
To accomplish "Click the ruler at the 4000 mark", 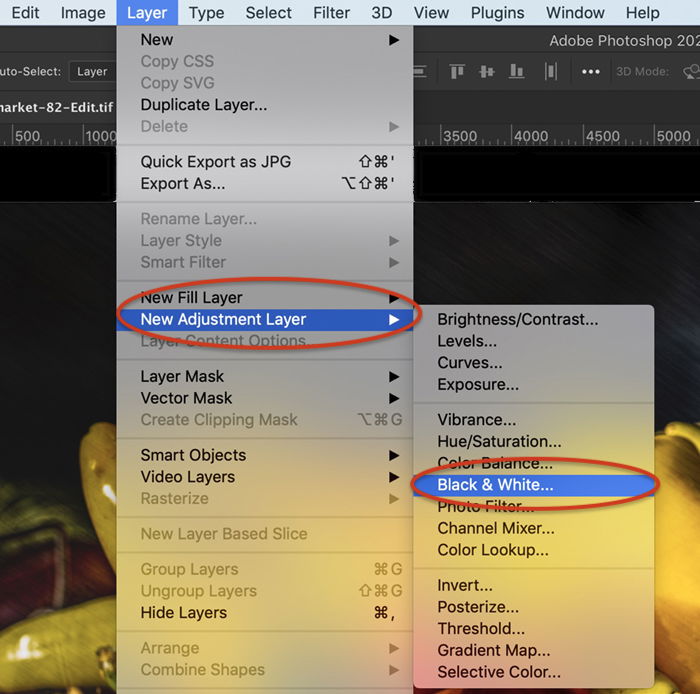I will tap(531, 136).
